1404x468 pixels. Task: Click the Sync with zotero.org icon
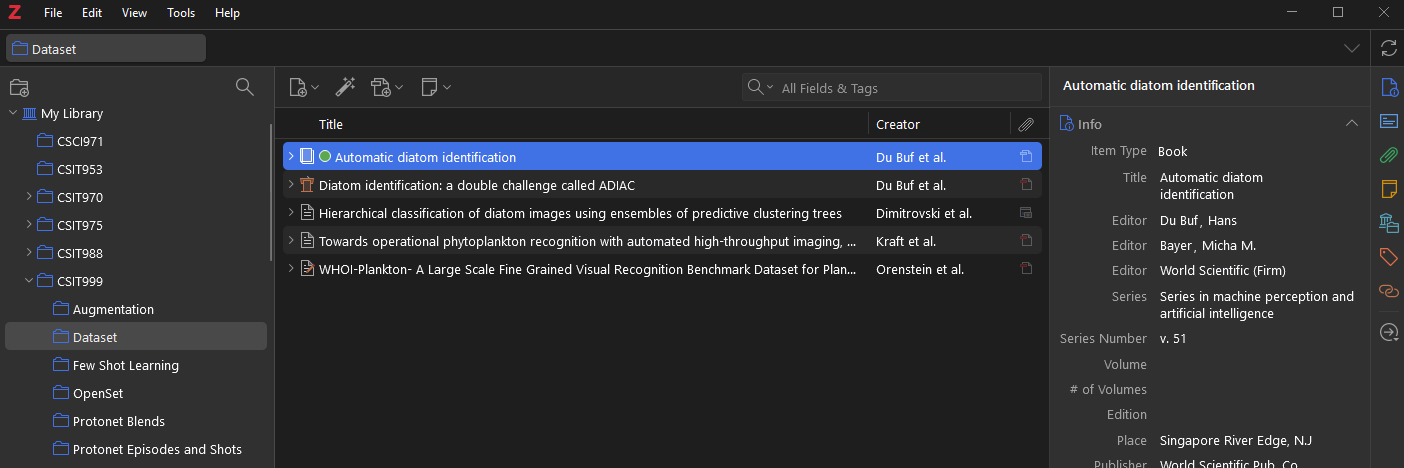click(1388, 48)
